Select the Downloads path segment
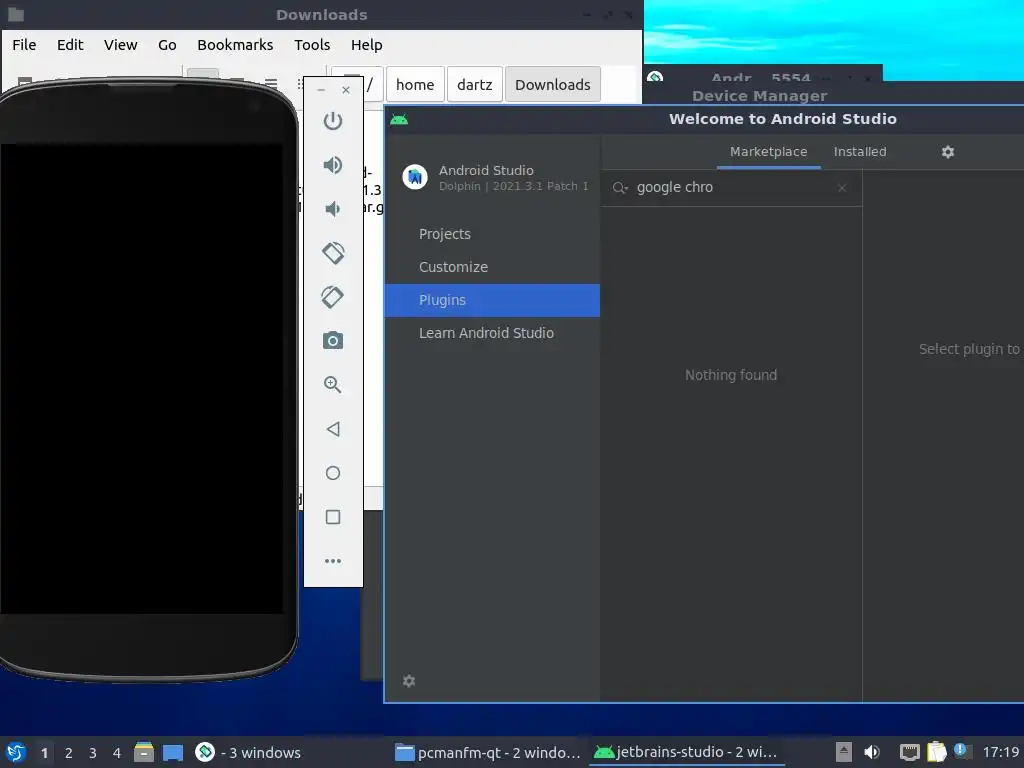Image resolution: width=1024 pixels, height=768 pixels. tap(552, 85)
